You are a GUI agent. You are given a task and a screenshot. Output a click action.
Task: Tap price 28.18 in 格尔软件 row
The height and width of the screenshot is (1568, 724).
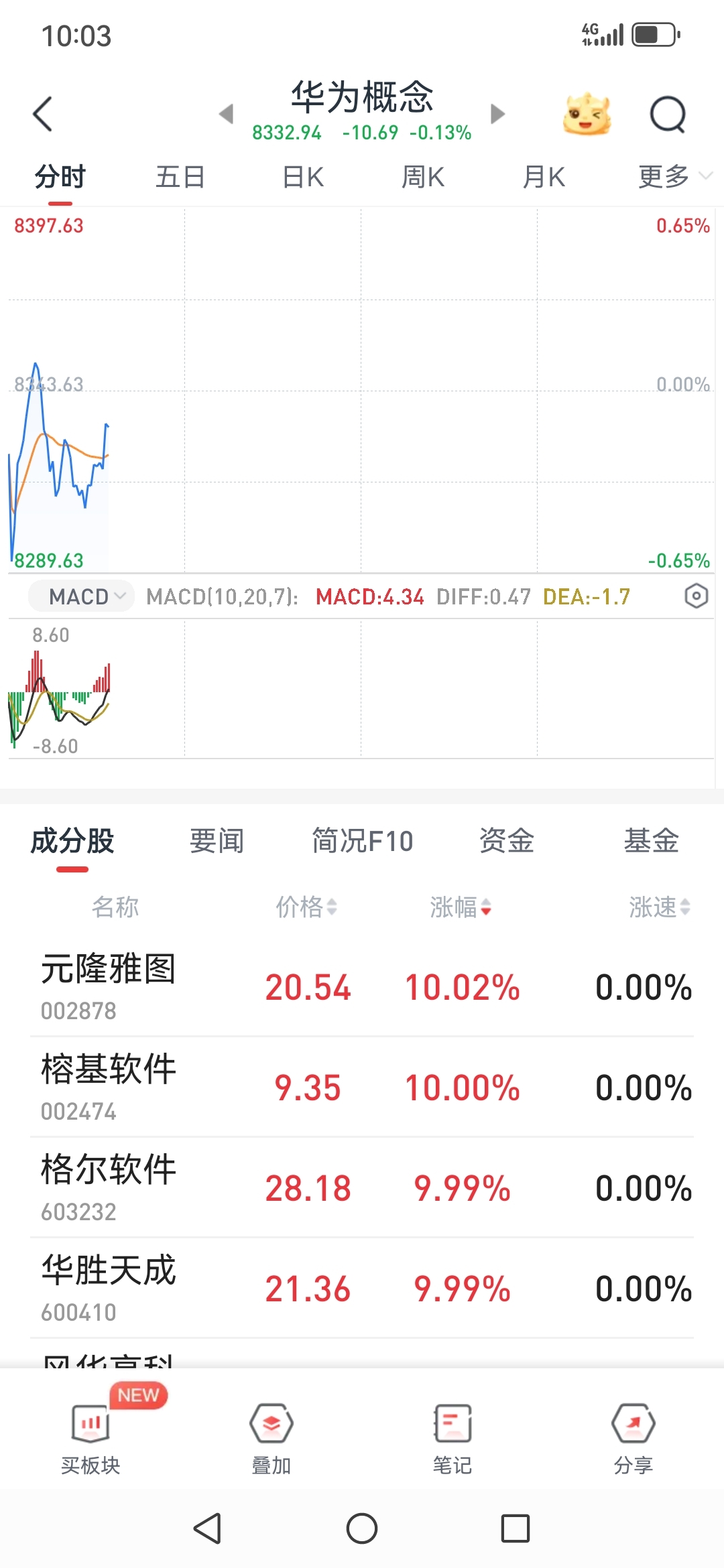pos(308,1189)
